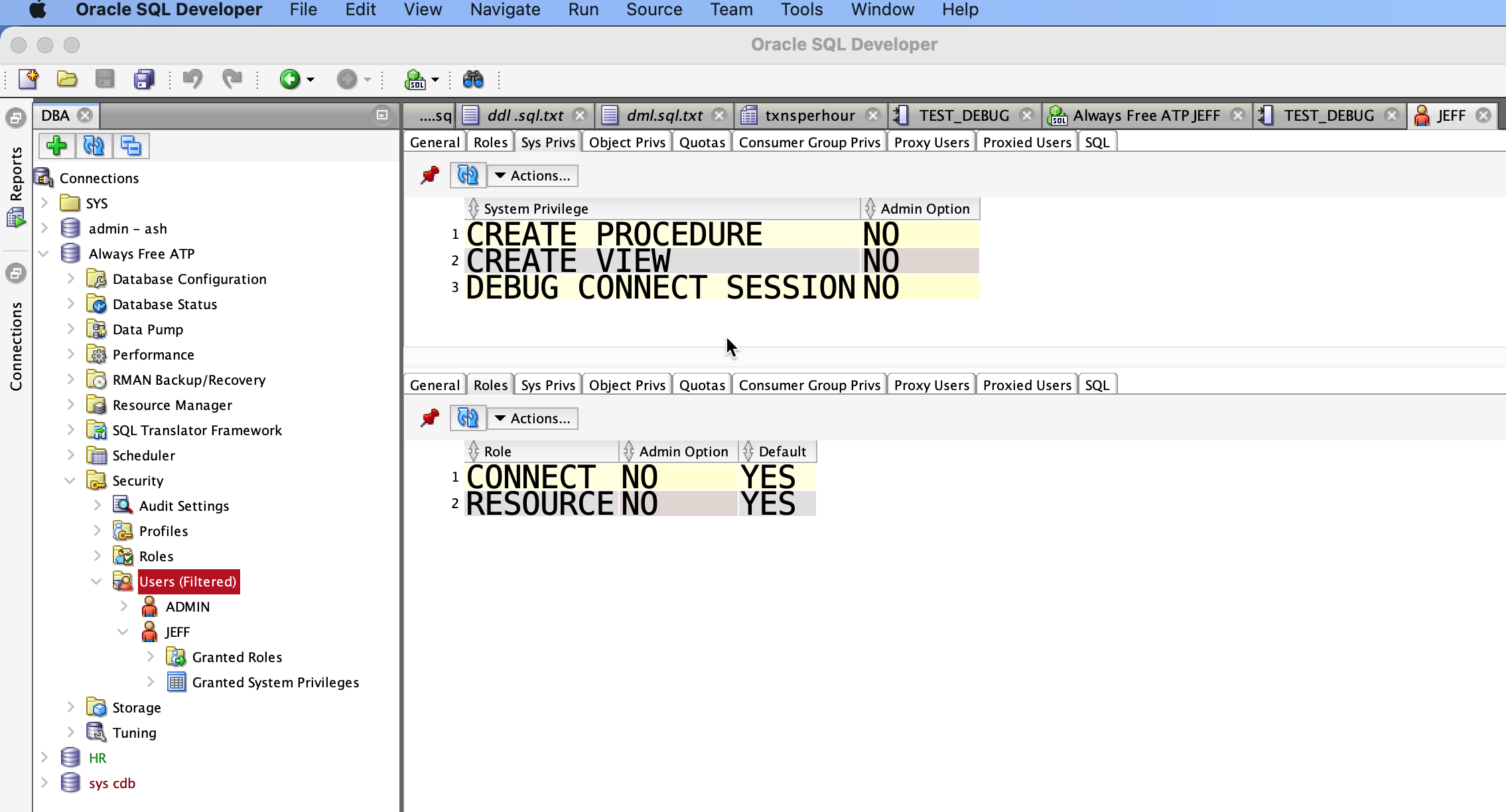Open the Tools menu
1506x812 pixels.
(x=801, y=10)
